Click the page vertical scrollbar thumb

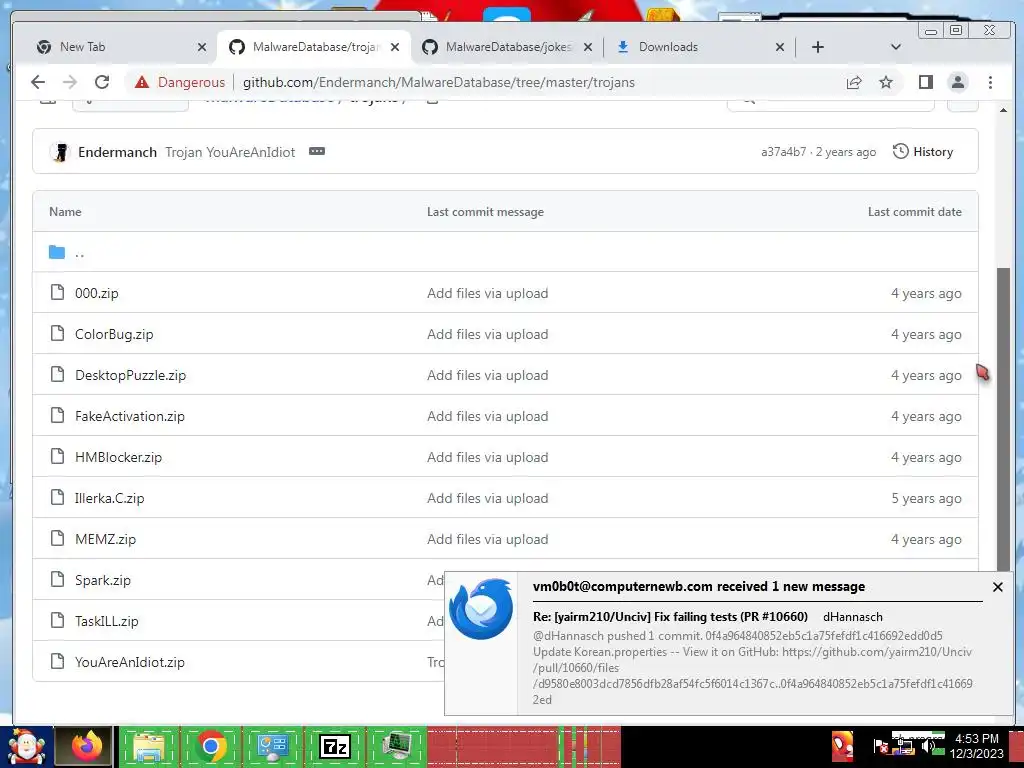(x=1003, y=418)
